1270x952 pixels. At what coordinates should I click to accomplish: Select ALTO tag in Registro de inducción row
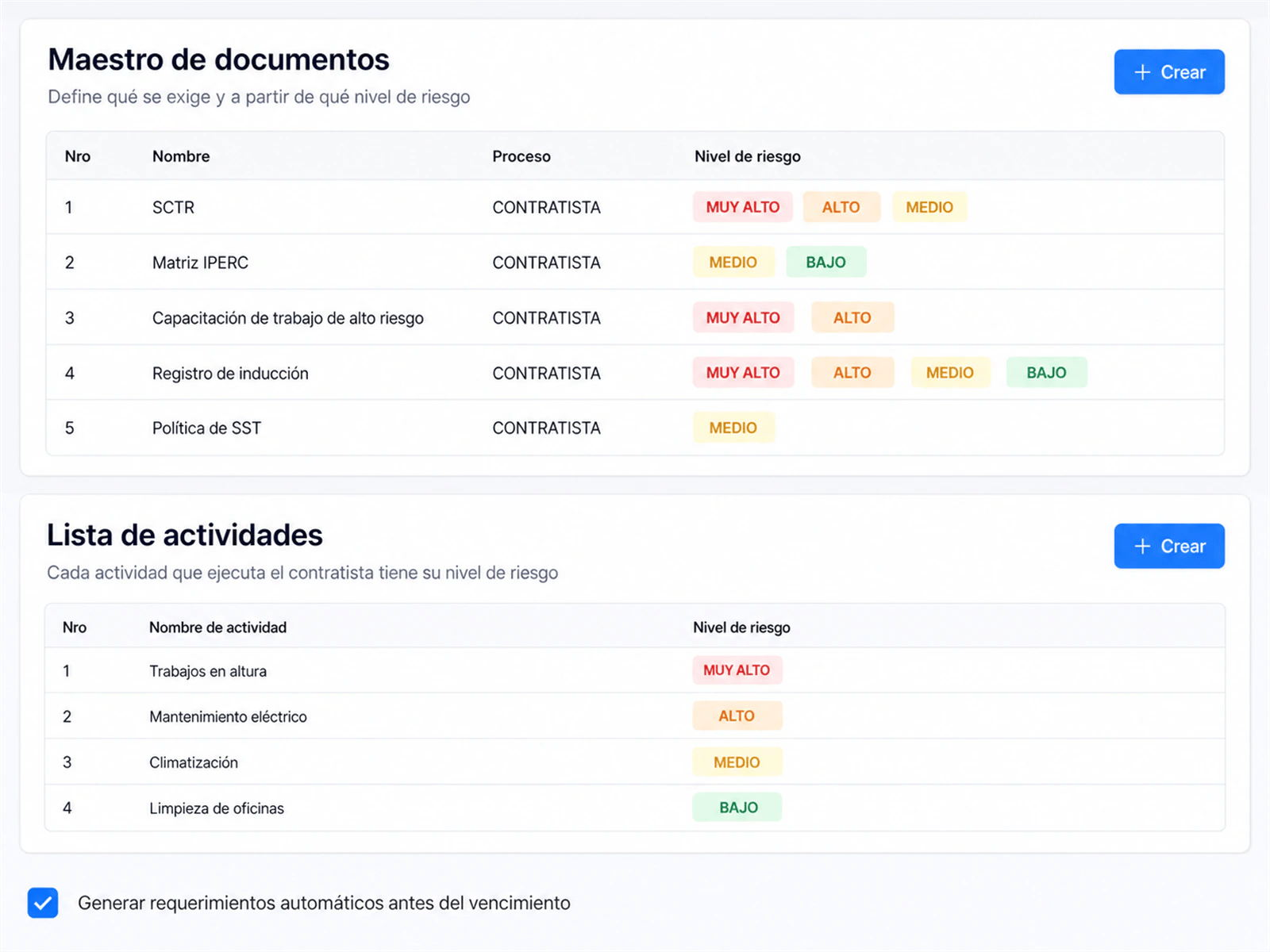[852, 372]
